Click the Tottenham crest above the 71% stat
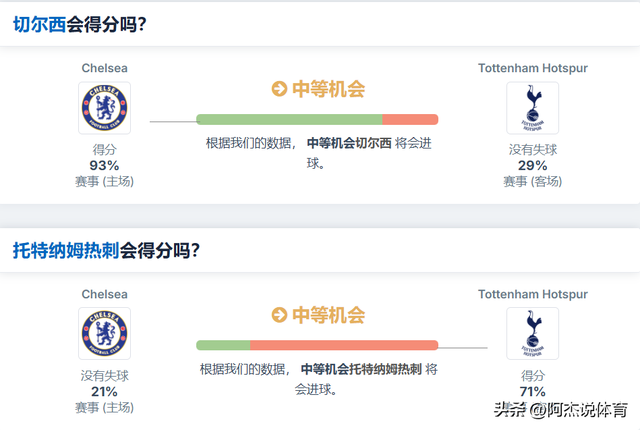The height and width of the screenshot is (430, 640). pos(532,334)
